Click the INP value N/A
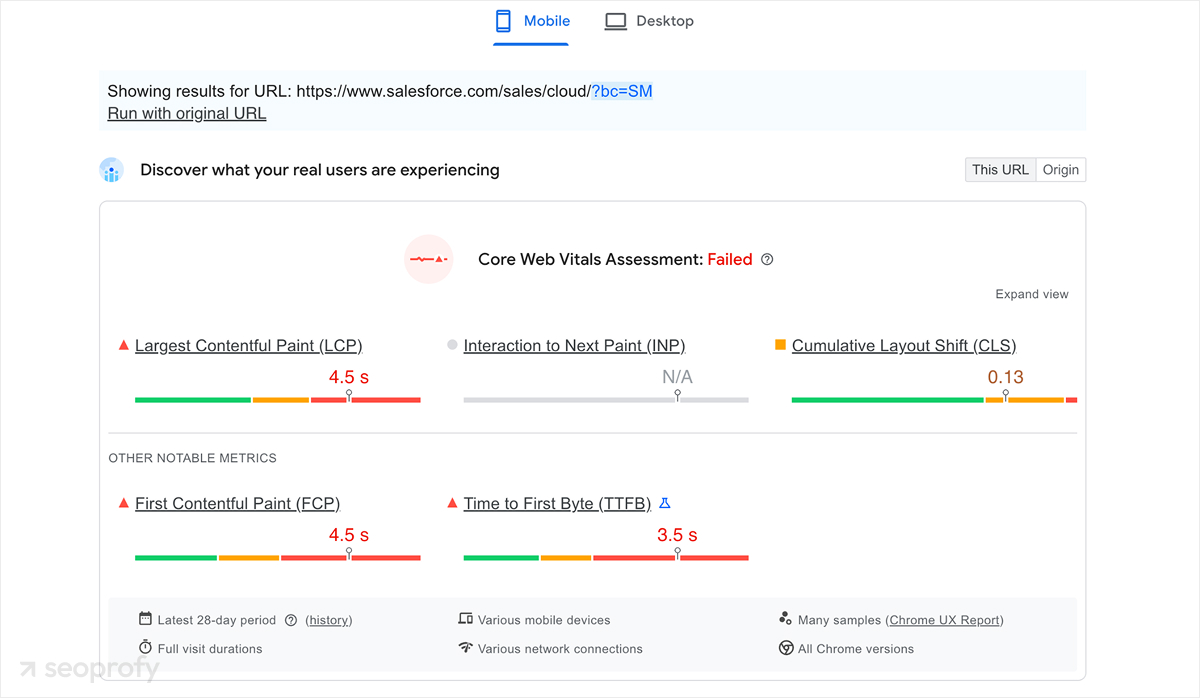Screen dimensions: 1200x698 click(x=677, y=377)
